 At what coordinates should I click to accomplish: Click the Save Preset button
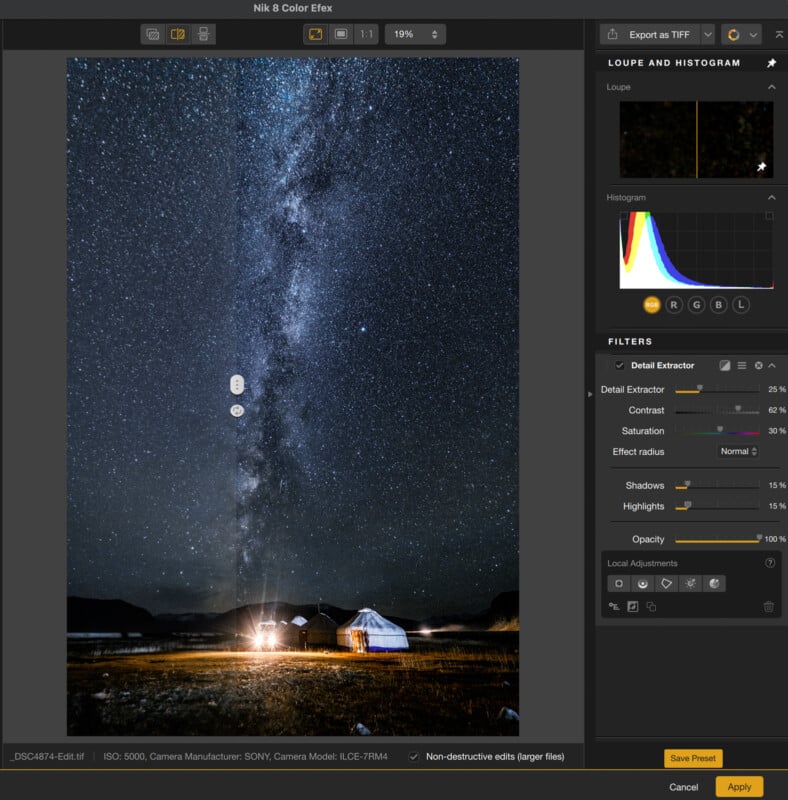point(692,759)
